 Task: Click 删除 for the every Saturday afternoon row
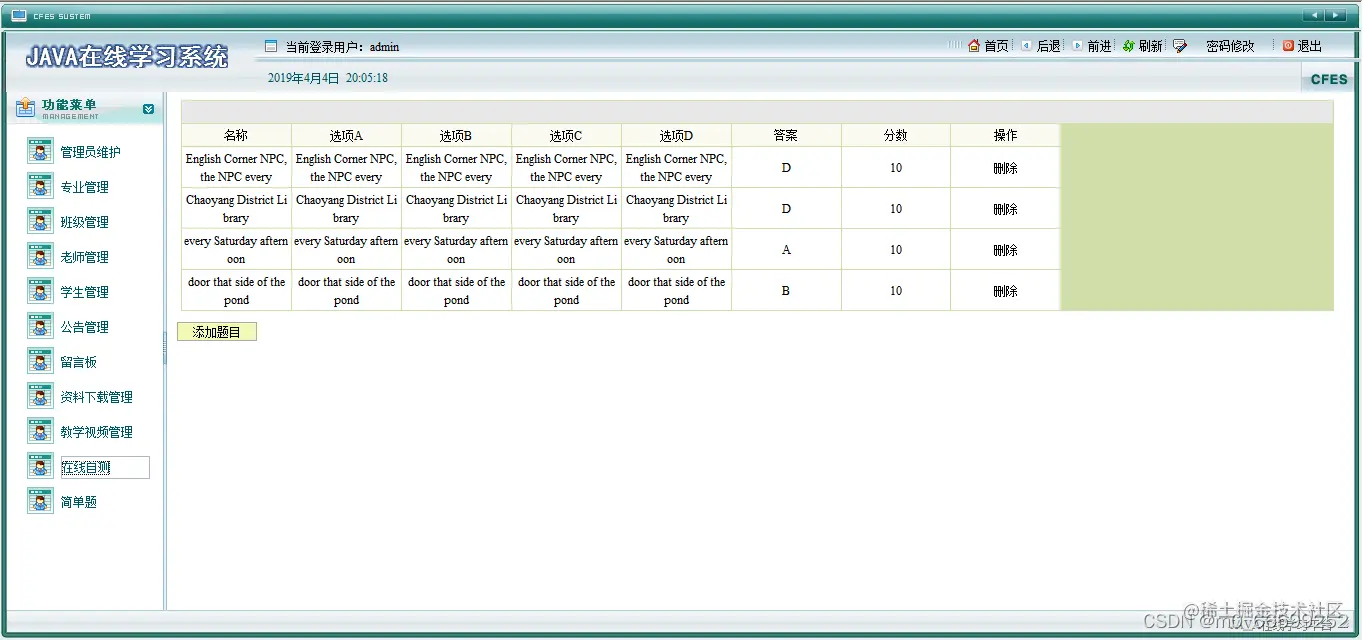(1005, 250)
